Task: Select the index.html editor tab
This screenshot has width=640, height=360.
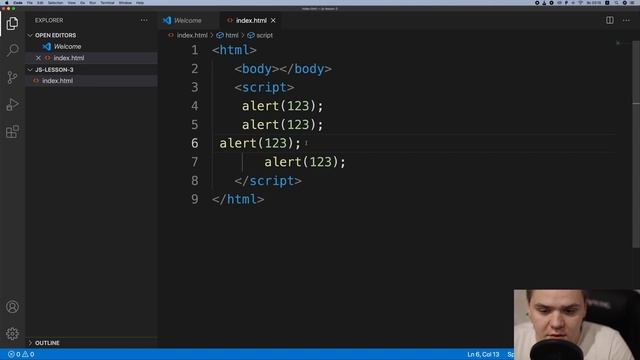Action: pos(251,20)
